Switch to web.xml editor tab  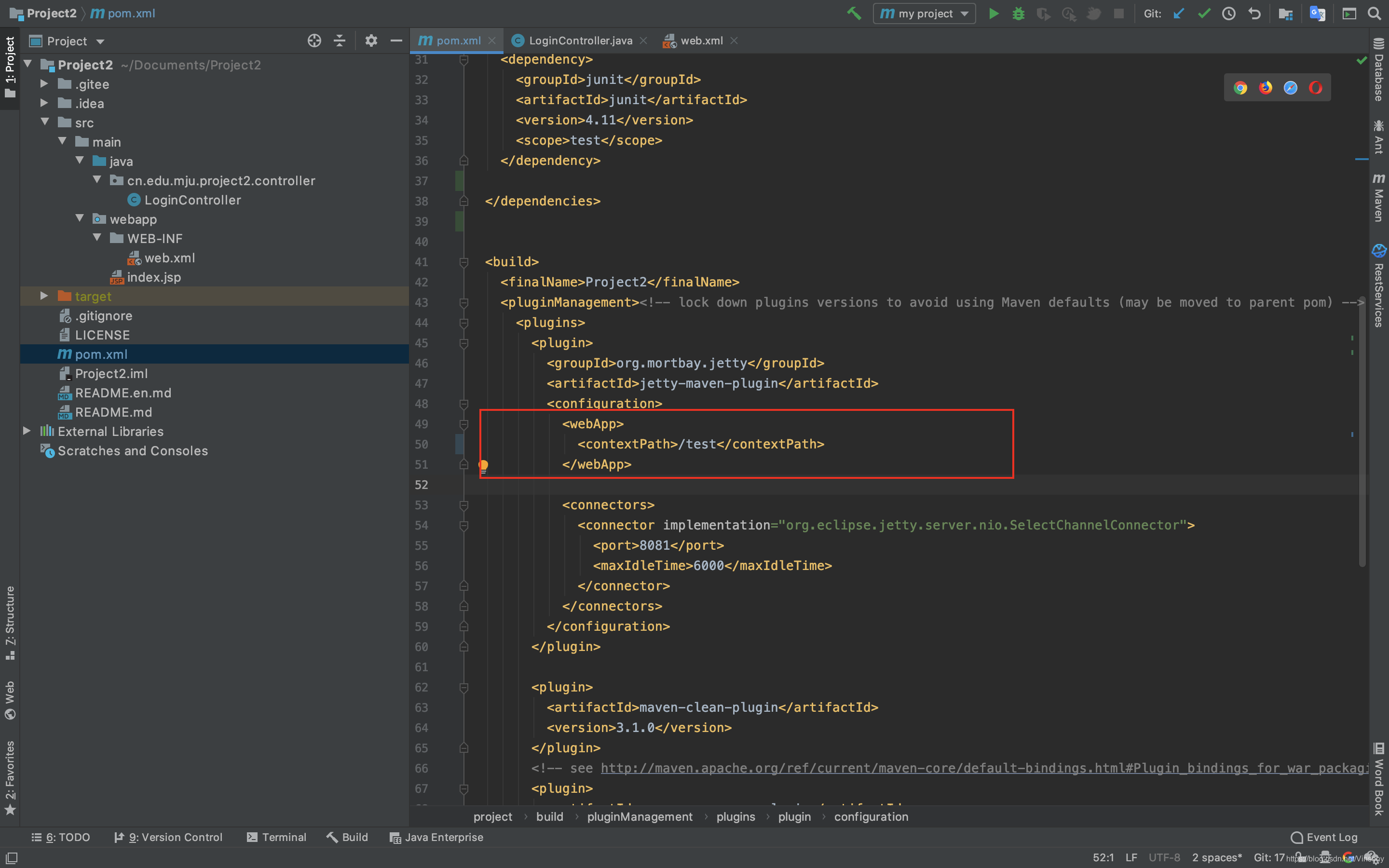(x=701, y=41)
